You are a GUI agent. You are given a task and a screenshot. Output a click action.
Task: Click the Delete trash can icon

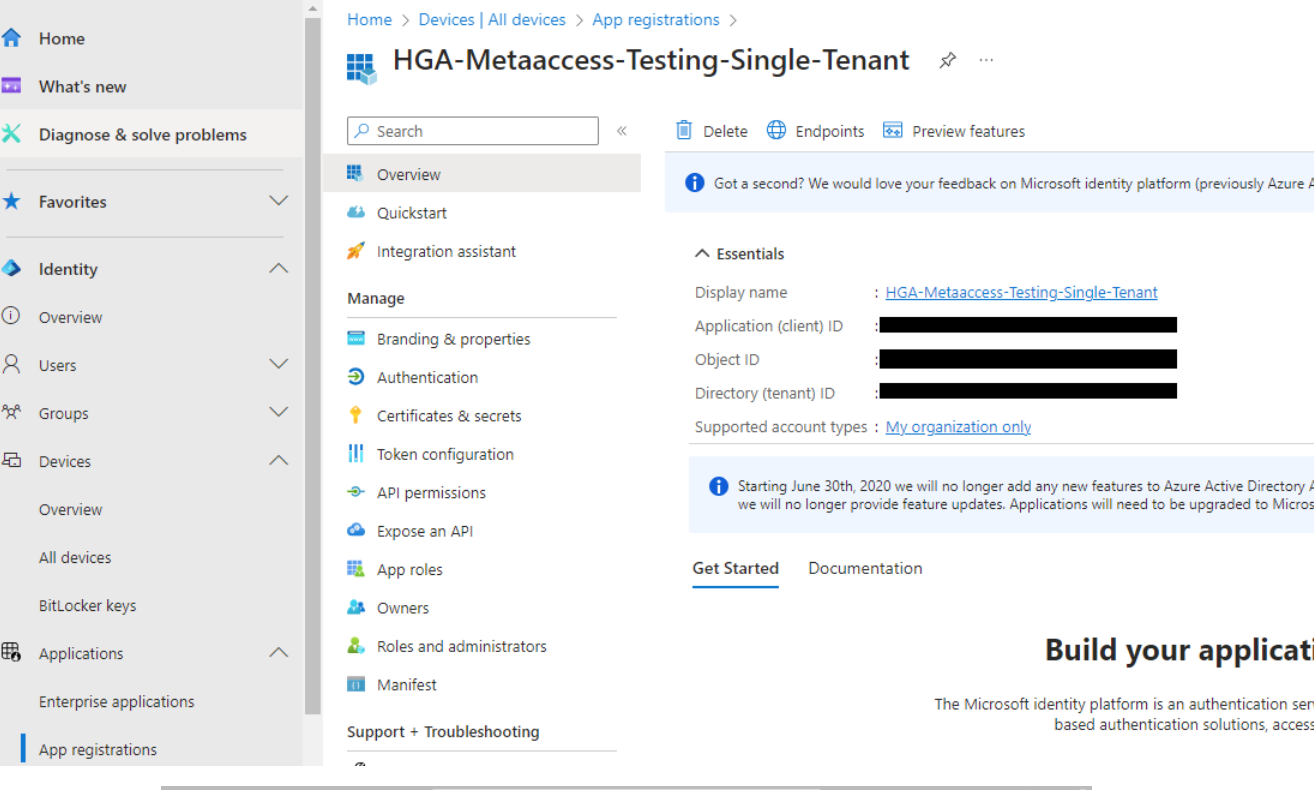tap(684, 130)
